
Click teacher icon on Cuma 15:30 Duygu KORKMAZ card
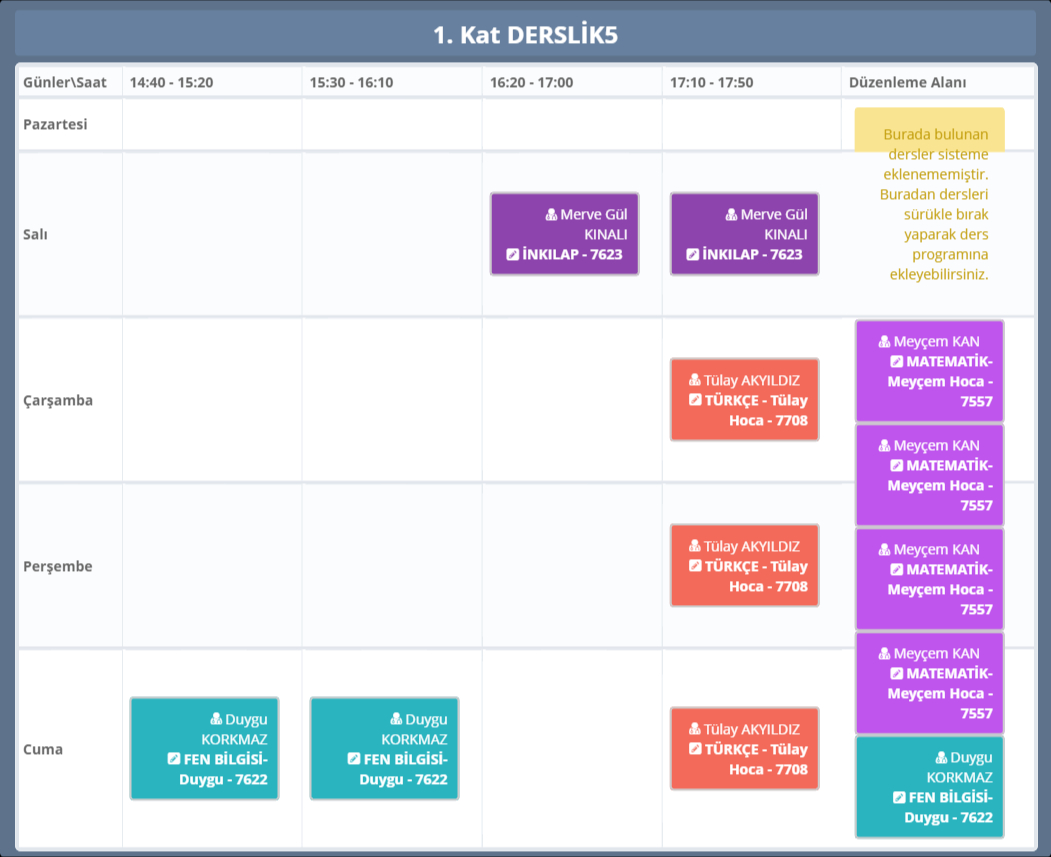(396, 719)
